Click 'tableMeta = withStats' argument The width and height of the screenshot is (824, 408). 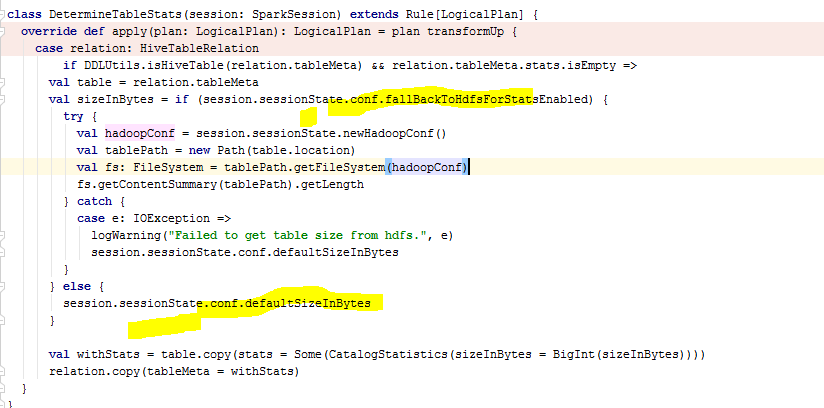pyautogui.click(x=220, y=371)
